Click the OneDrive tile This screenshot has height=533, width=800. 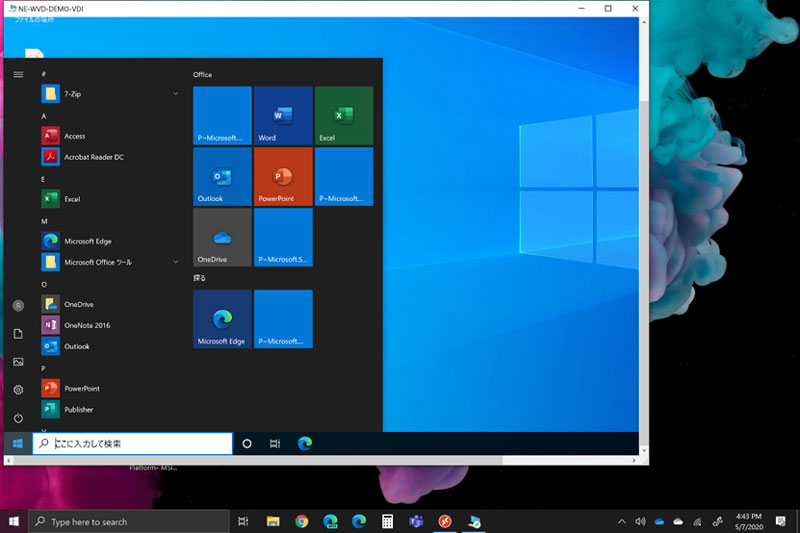pos(222,238)
